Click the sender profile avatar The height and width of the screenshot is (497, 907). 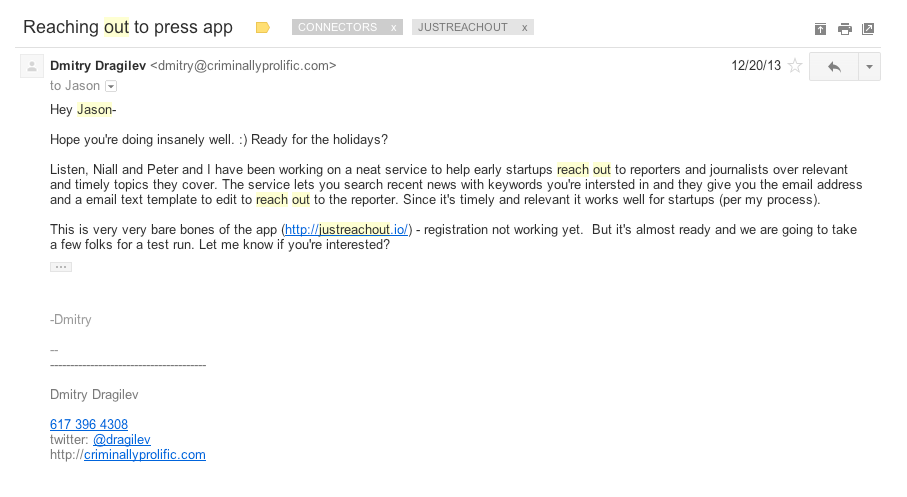click(32, 66)
